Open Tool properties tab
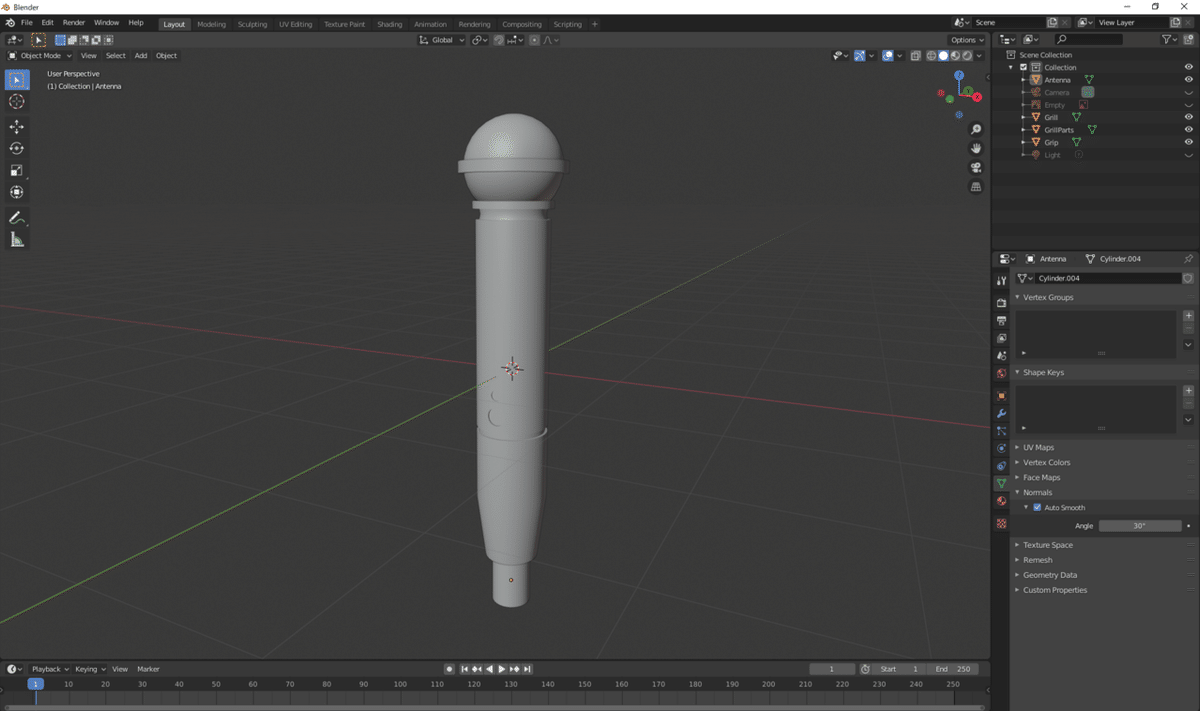1200x711 pixels. [x=1001, y=281]
